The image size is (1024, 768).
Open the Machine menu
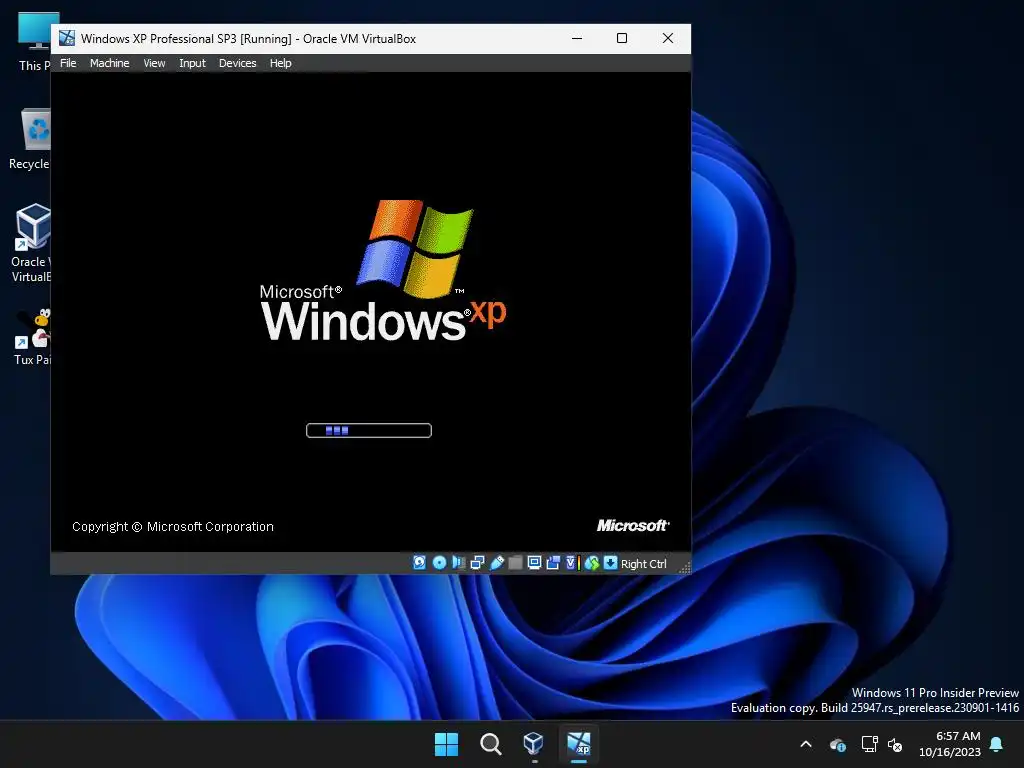click(110, 63)
